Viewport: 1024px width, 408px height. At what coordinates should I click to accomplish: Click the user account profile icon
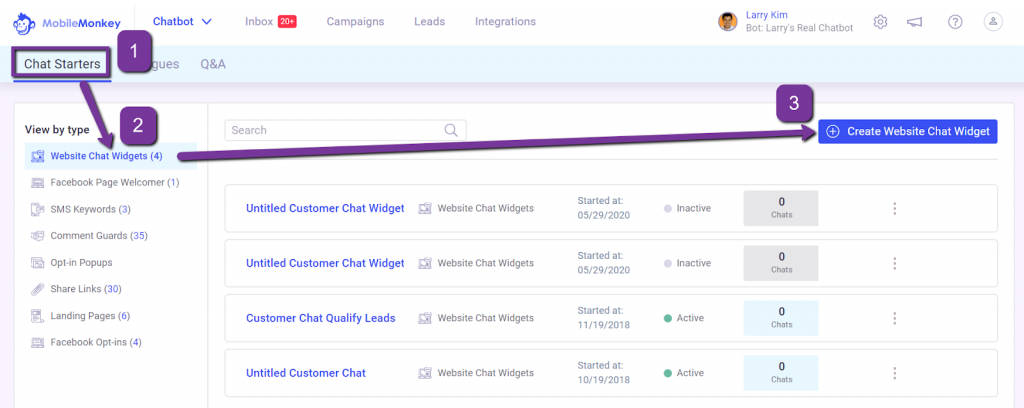[x=993, y=22]
